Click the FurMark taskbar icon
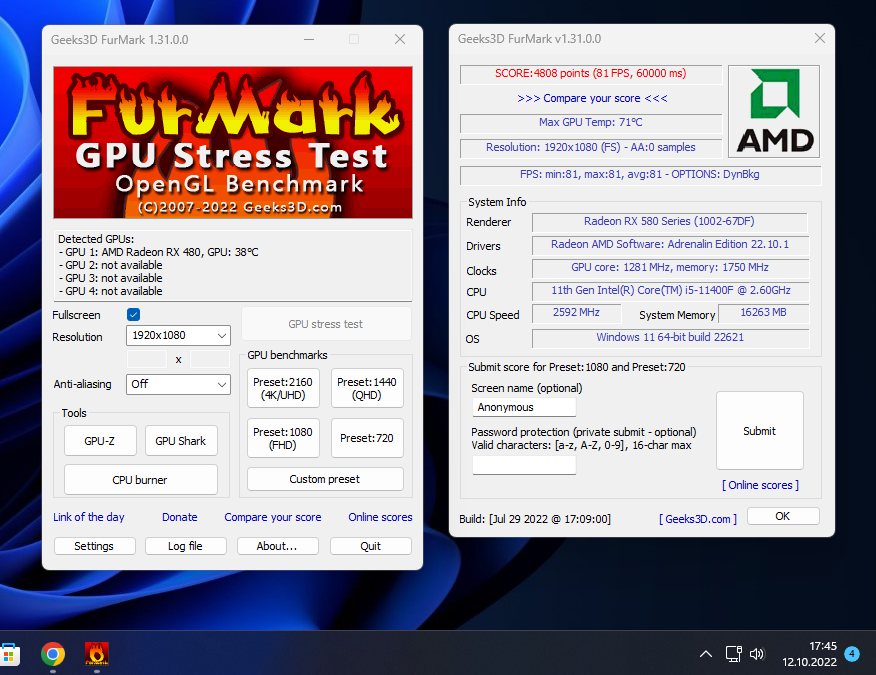 (x=97, y=654)
